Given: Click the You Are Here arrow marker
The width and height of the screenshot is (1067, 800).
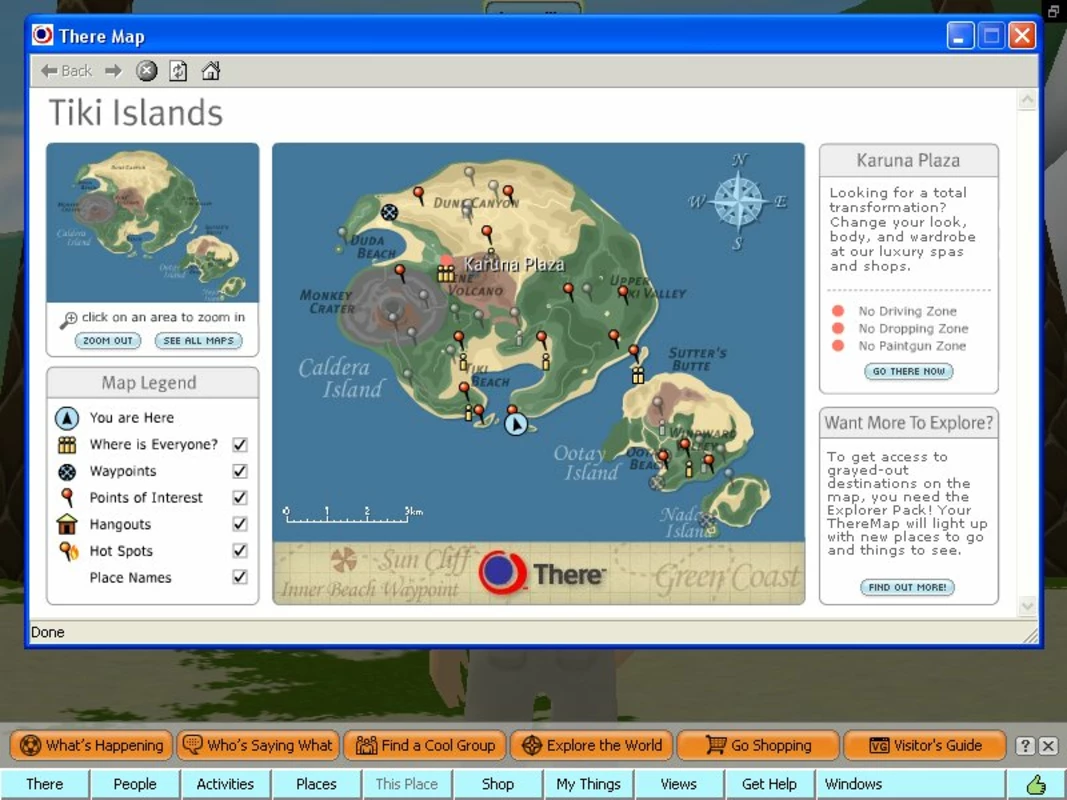Looking at the screenshot, I should [x=516, y=424].
